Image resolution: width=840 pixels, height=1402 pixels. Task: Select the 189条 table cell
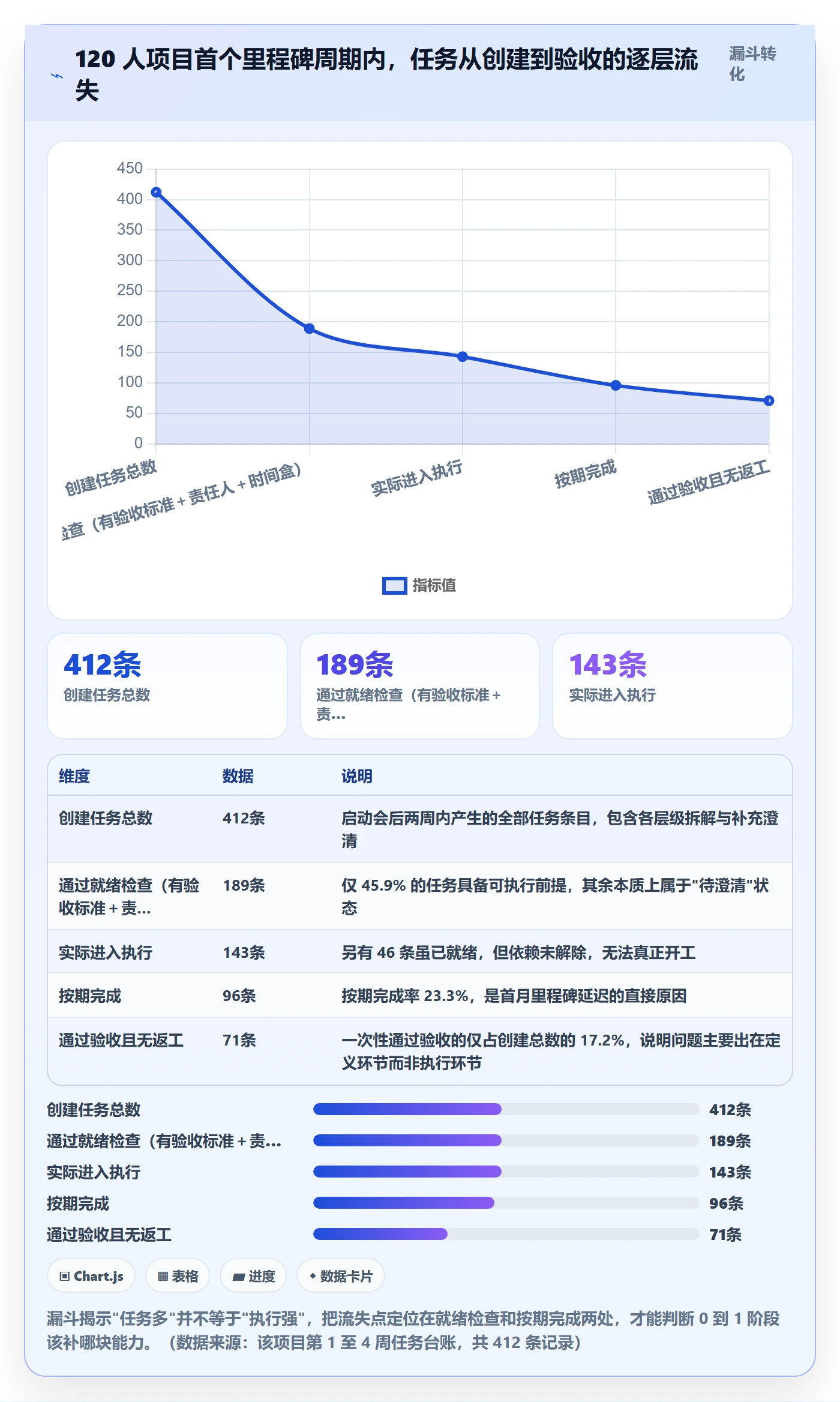tap(244, 886)
